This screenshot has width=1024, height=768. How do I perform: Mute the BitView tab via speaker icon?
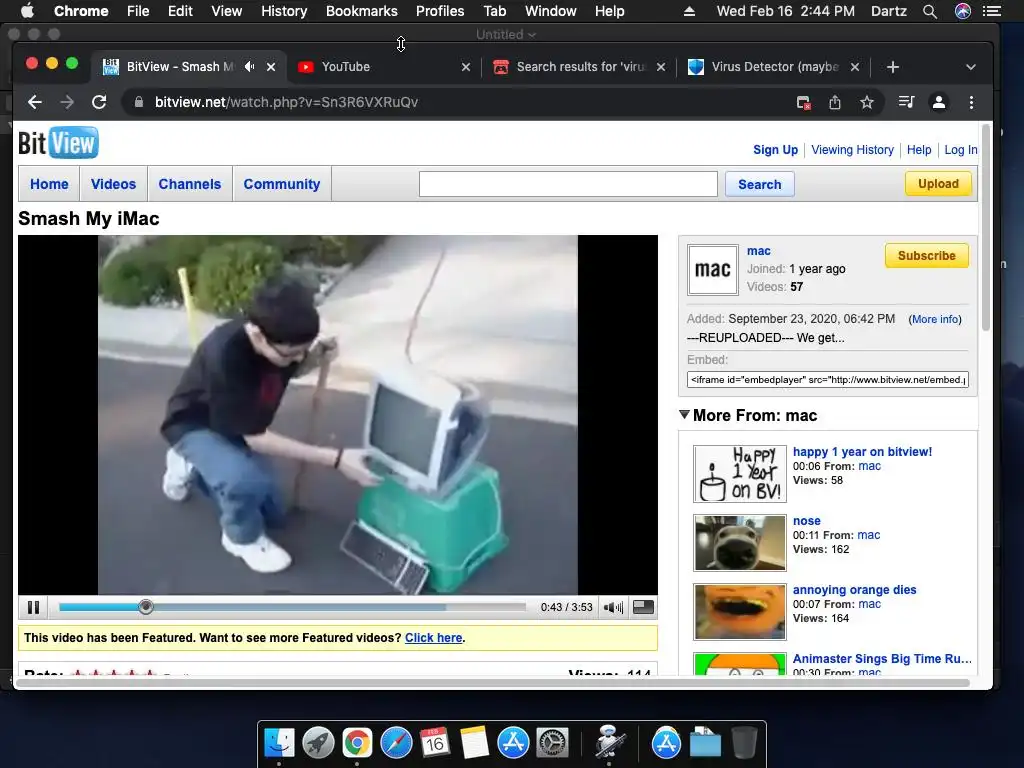[249, 67]
